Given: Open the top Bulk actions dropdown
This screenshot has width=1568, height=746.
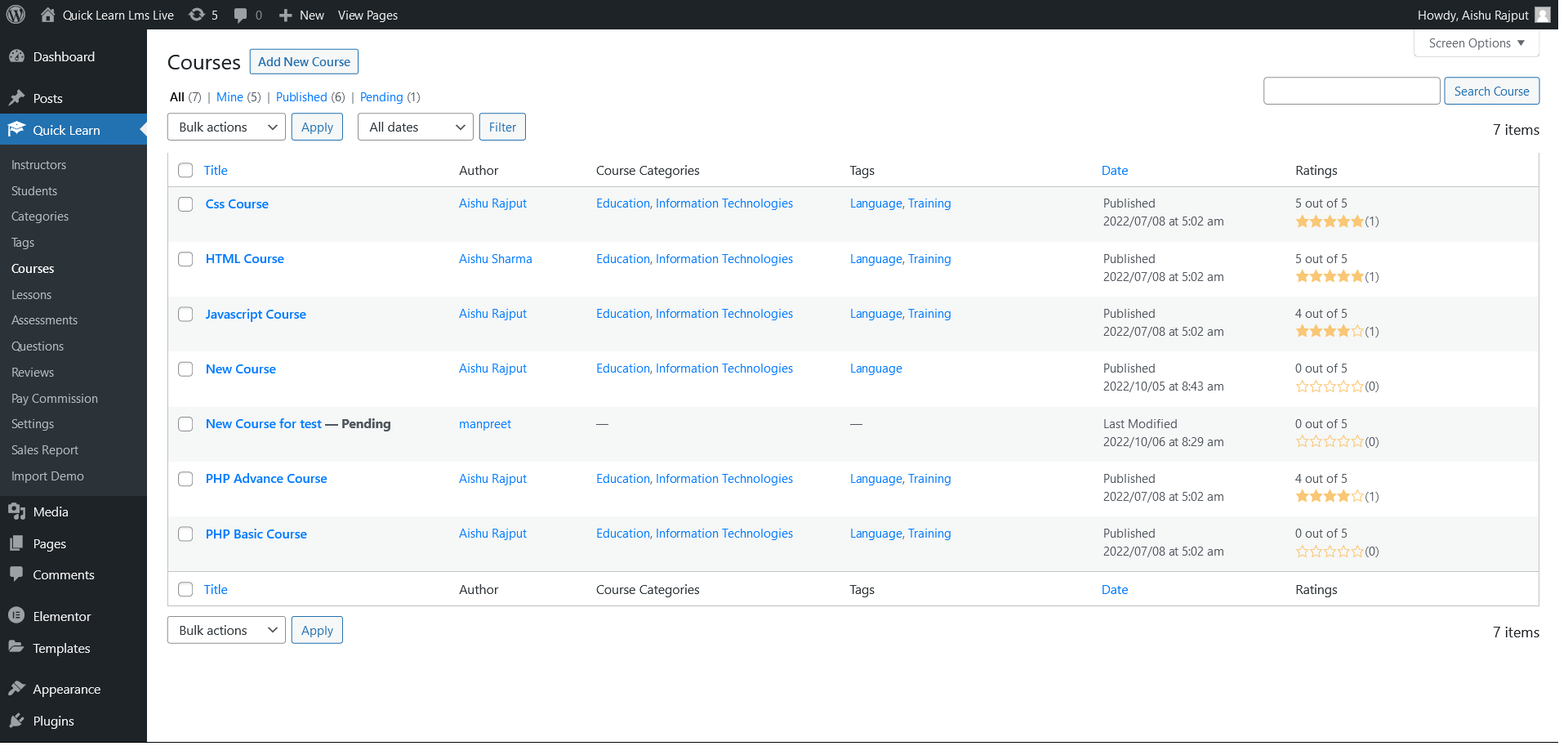Looking at the screenshot, I should pos(226,127).
